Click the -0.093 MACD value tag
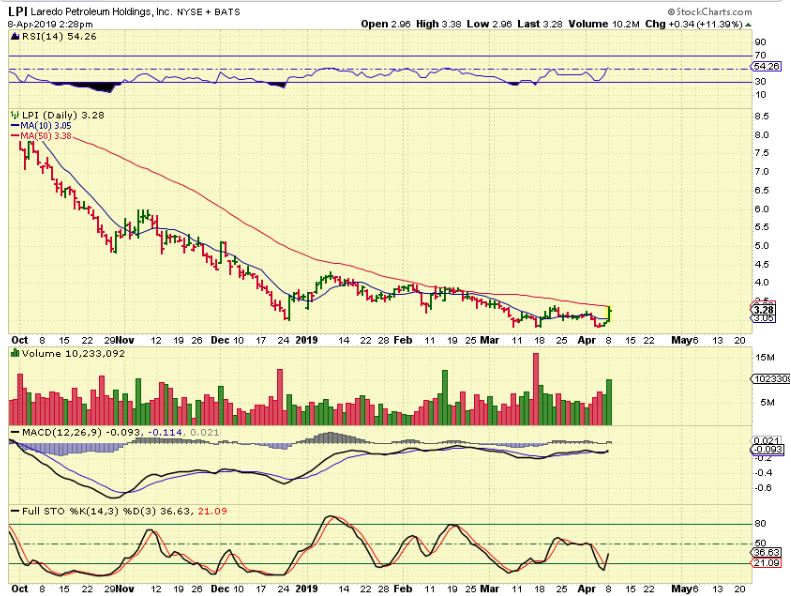This screenshot has width=791, height=596. (768, 449)
